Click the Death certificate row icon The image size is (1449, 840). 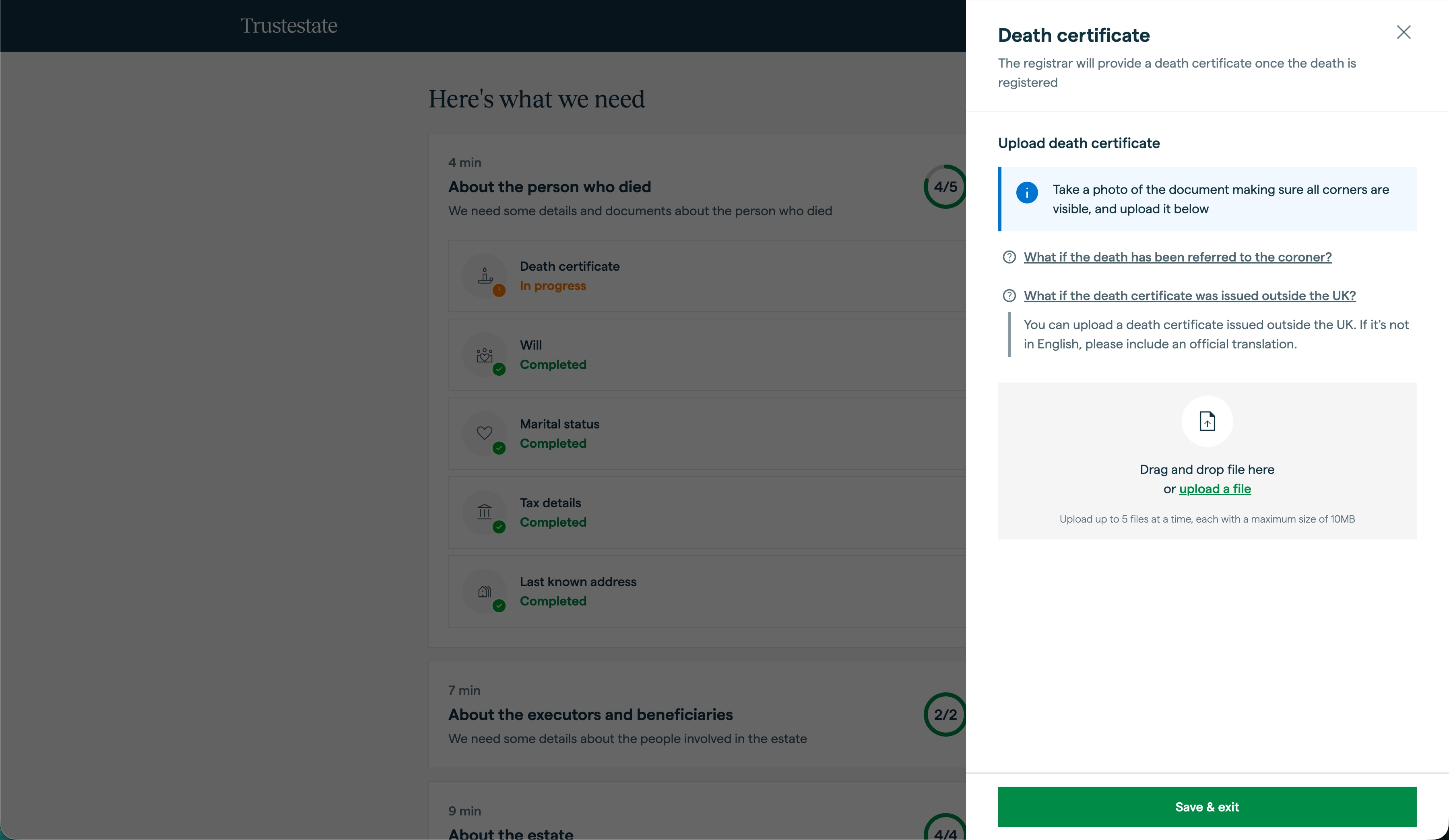pos(485,276)
